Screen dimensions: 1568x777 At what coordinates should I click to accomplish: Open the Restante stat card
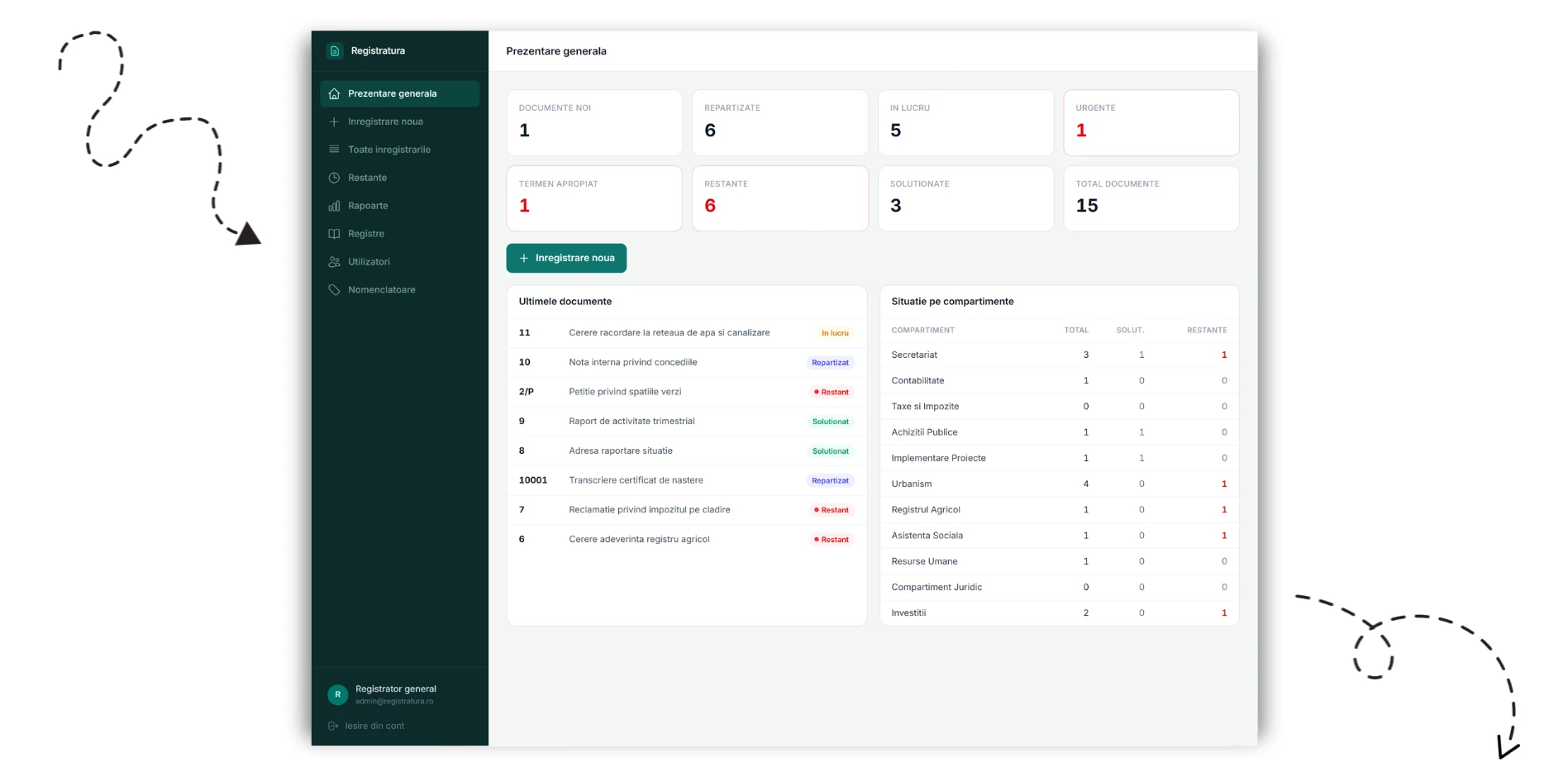pyautogui.click(x=780, y=199)
